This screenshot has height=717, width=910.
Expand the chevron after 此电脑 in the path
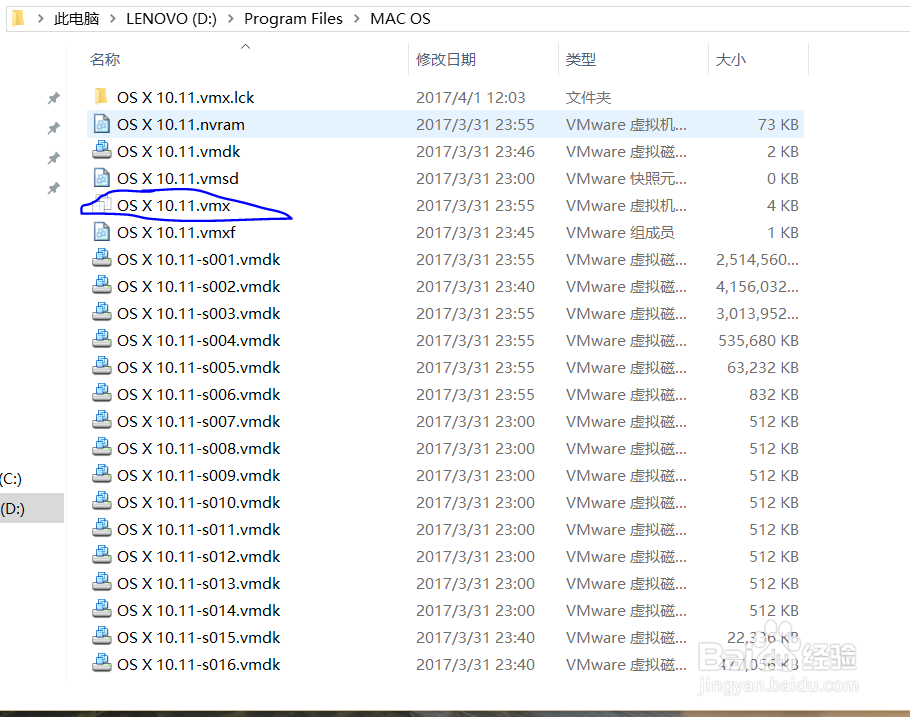tap(113, 19)
